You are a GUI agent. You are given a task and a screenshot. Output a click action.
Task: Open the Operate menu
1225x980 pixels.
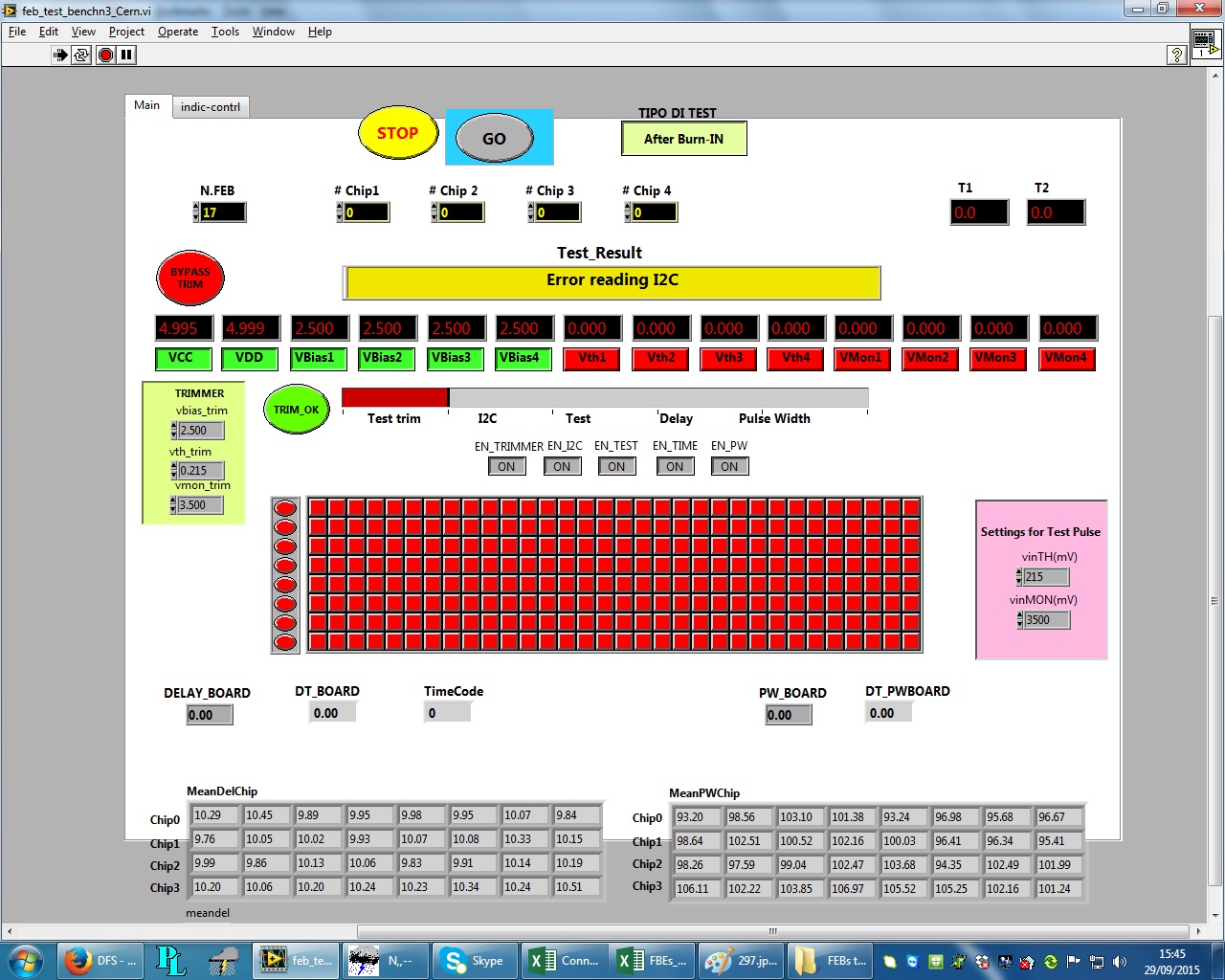click(178, 32)
